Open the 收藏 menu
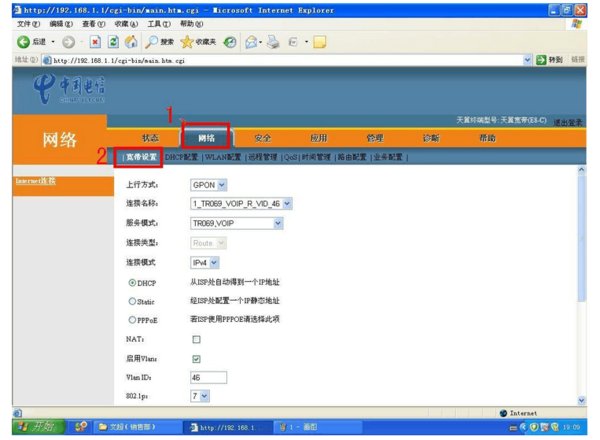This screenshot has height=440, width=600. tap(126, 24)
